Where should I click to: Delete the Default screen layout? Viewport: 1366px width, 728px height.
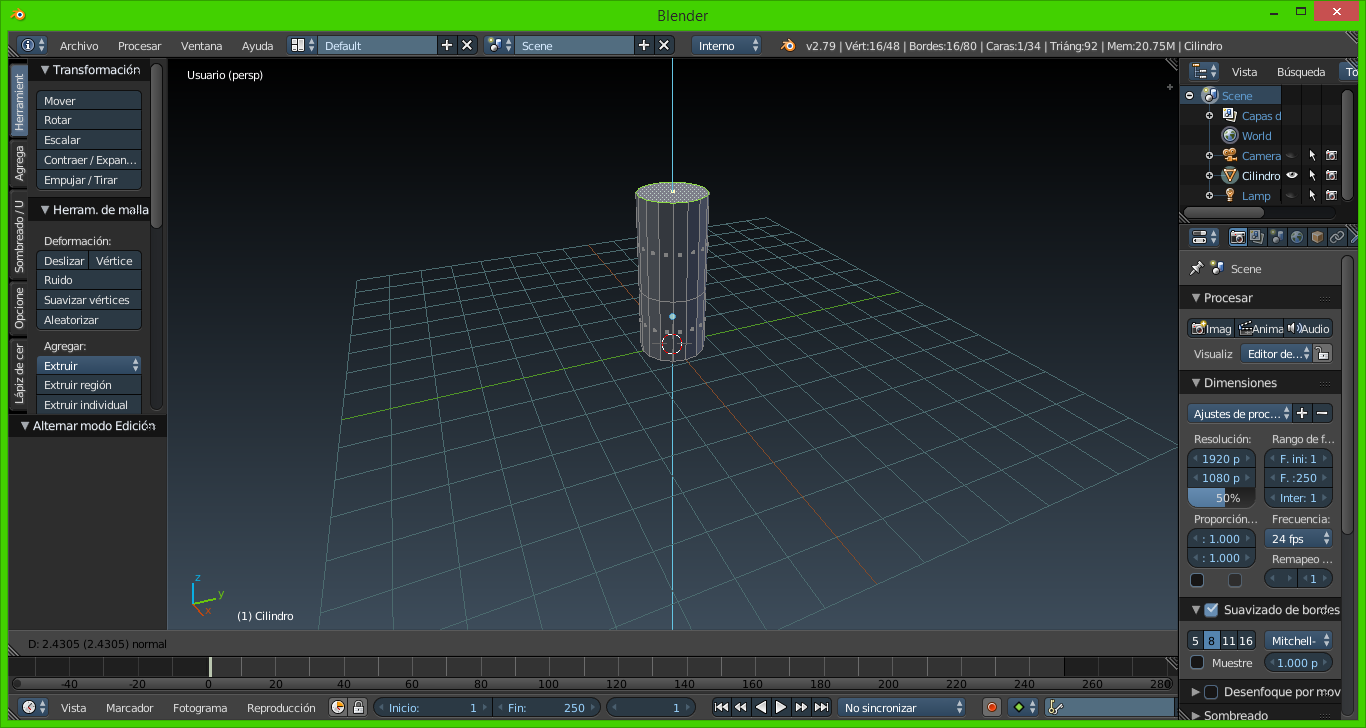tap(466, 46)
